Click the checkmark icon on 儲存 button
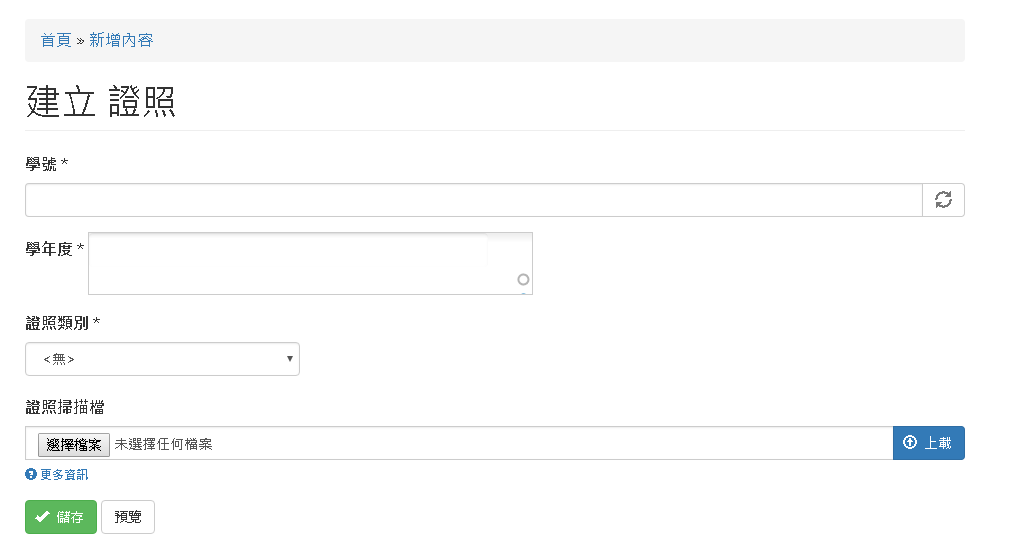This screenshot has width=1009, height=547. pos(42,517)
